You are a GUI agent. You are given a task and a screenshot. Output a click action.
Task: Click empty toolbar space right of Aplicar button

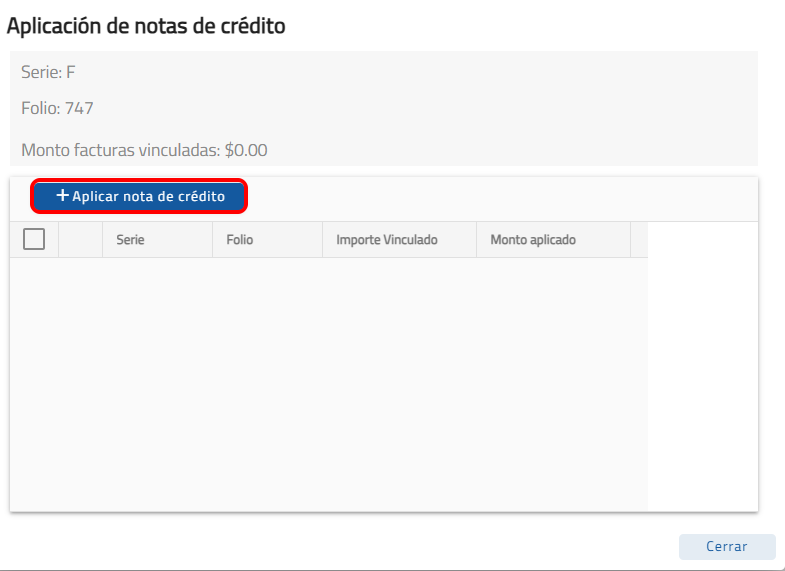click(500, 197)
